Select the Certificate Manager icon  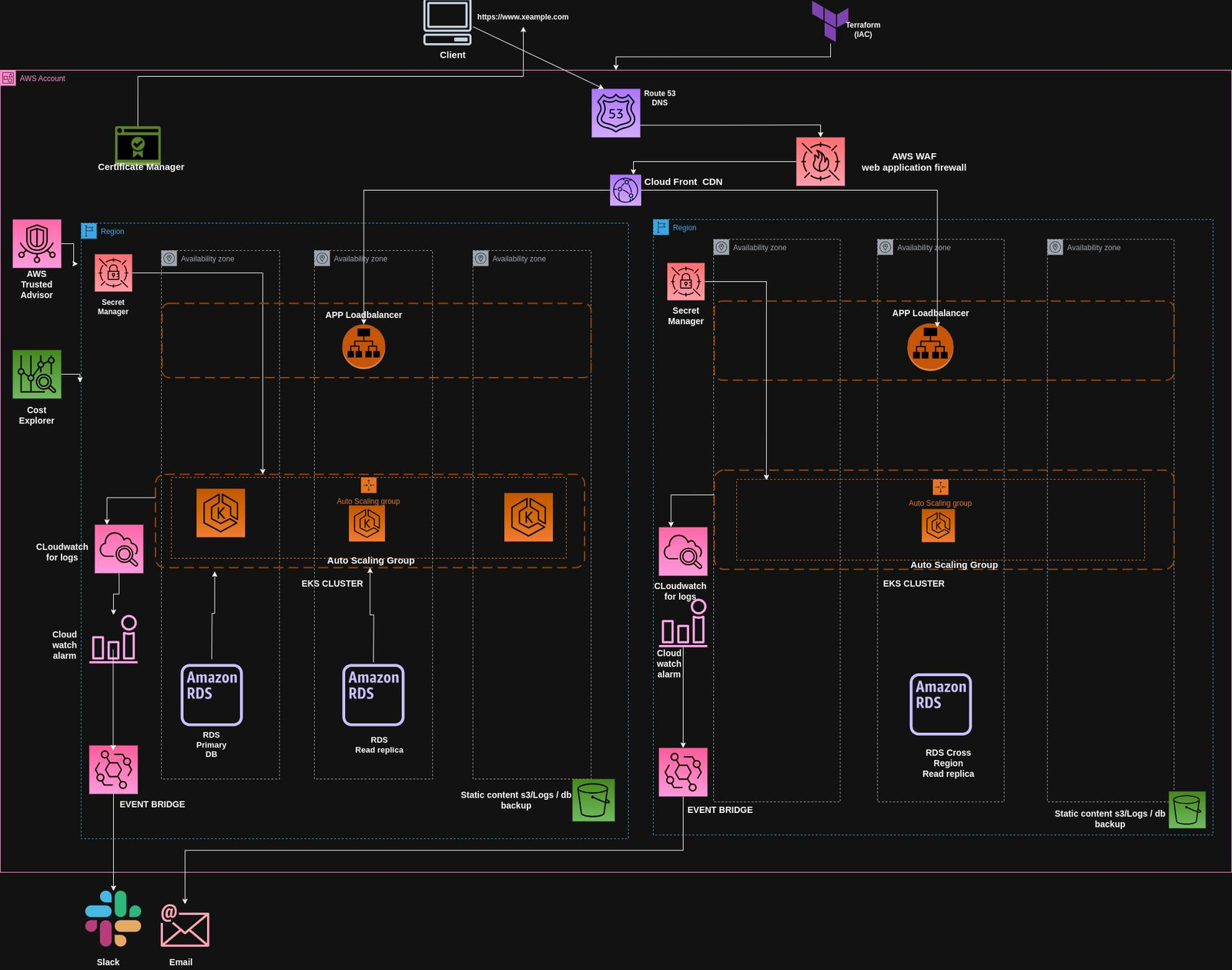tap(138, 144)
